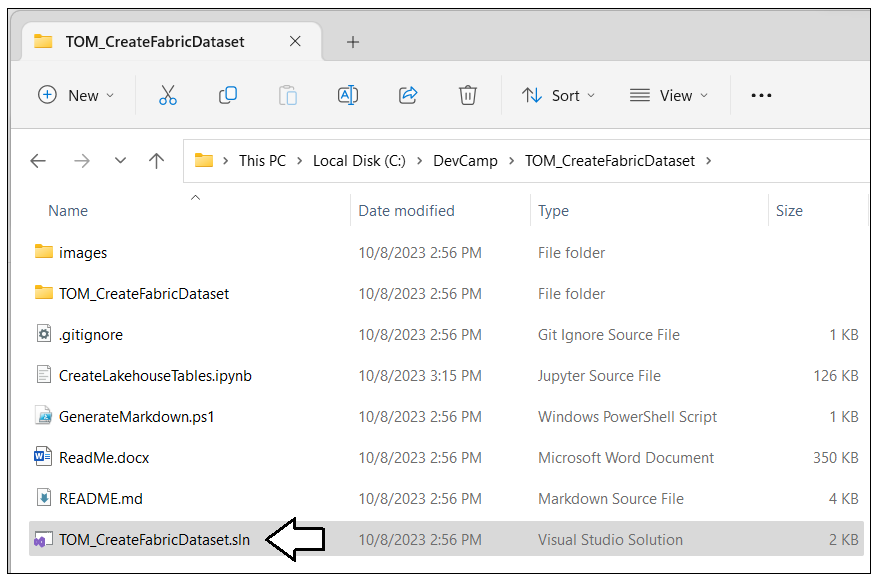Open recent locations dropdown chevron
This screenshot has width=878, height=581.
120,161
